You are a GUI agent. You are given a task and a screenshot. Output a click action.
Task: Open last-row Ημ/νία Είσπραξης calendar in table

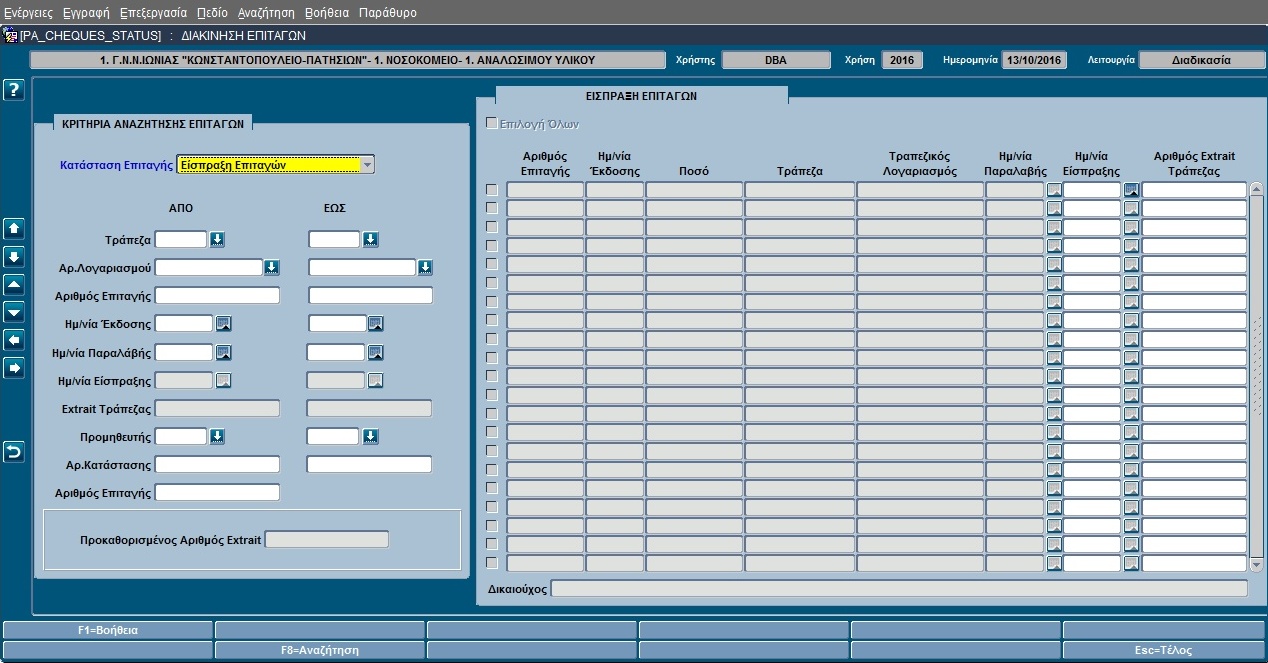coord(1131,563)
